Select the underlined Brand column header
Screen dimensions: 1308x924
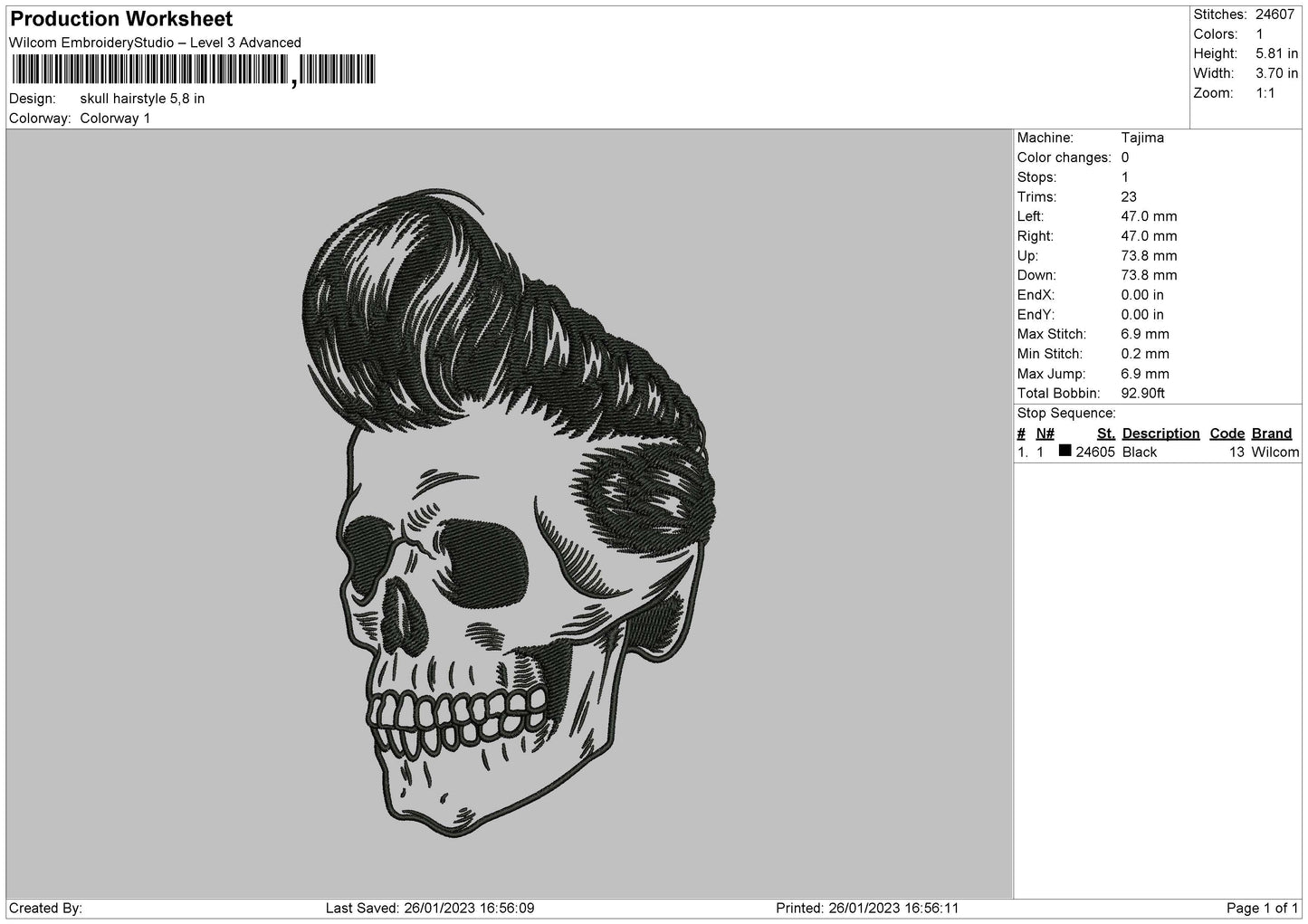(1271, 433)
